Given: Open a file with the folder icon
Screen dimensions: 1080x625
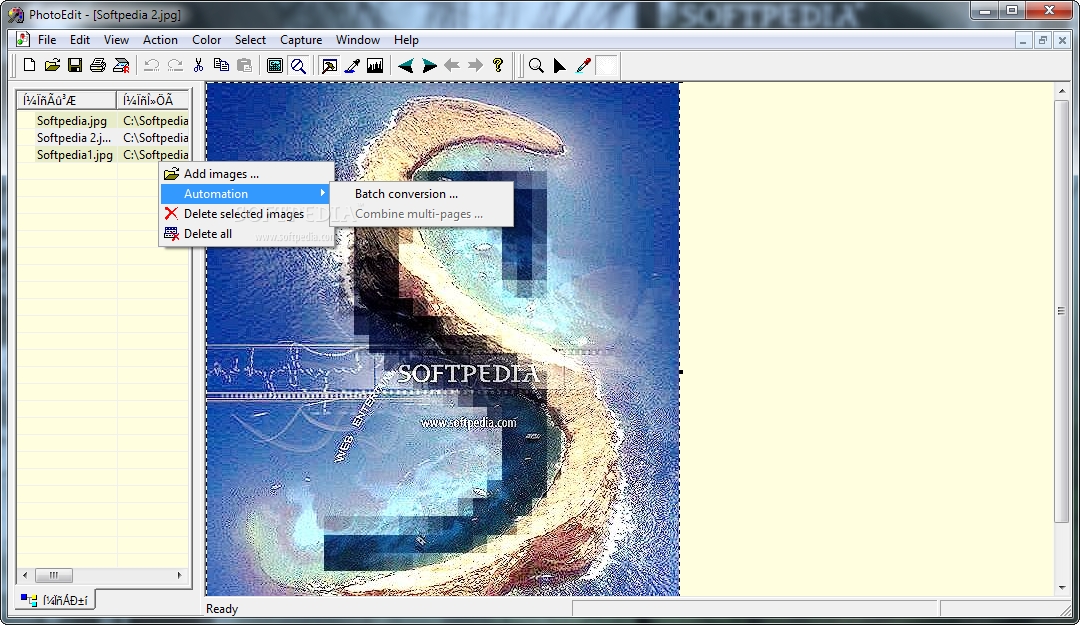Looking at the screenshot, I should coord(52,65).
